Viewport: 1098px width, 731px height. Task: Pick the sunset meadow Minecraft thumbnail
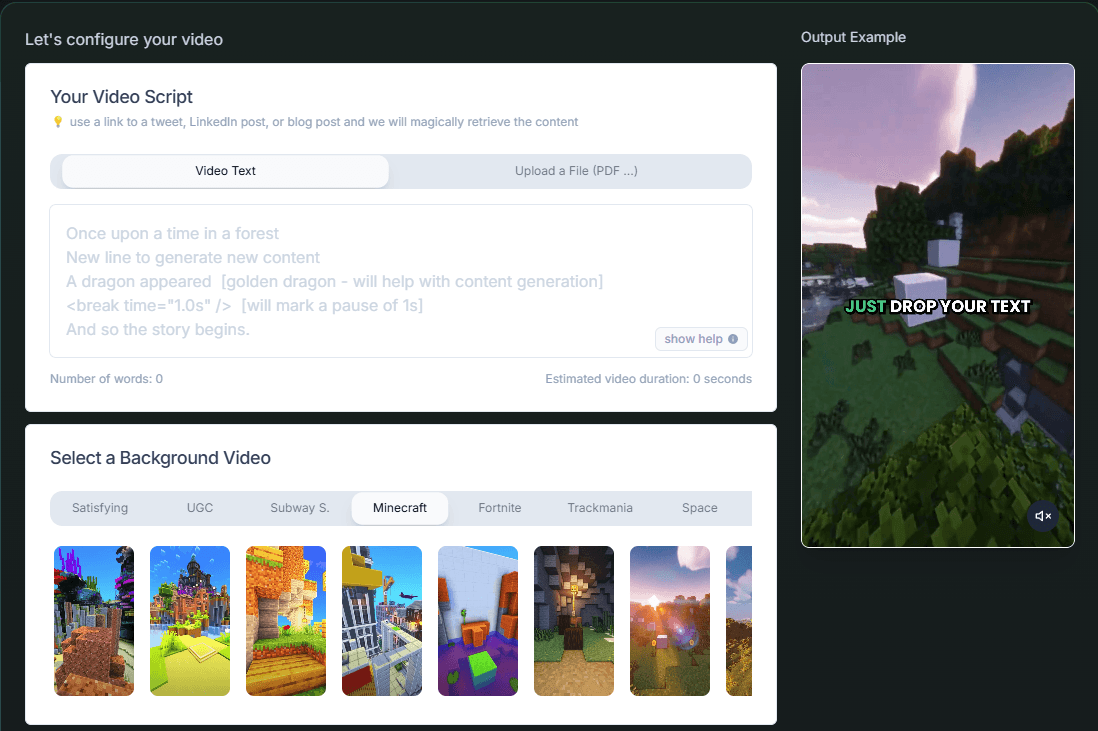tap(669, 621)
